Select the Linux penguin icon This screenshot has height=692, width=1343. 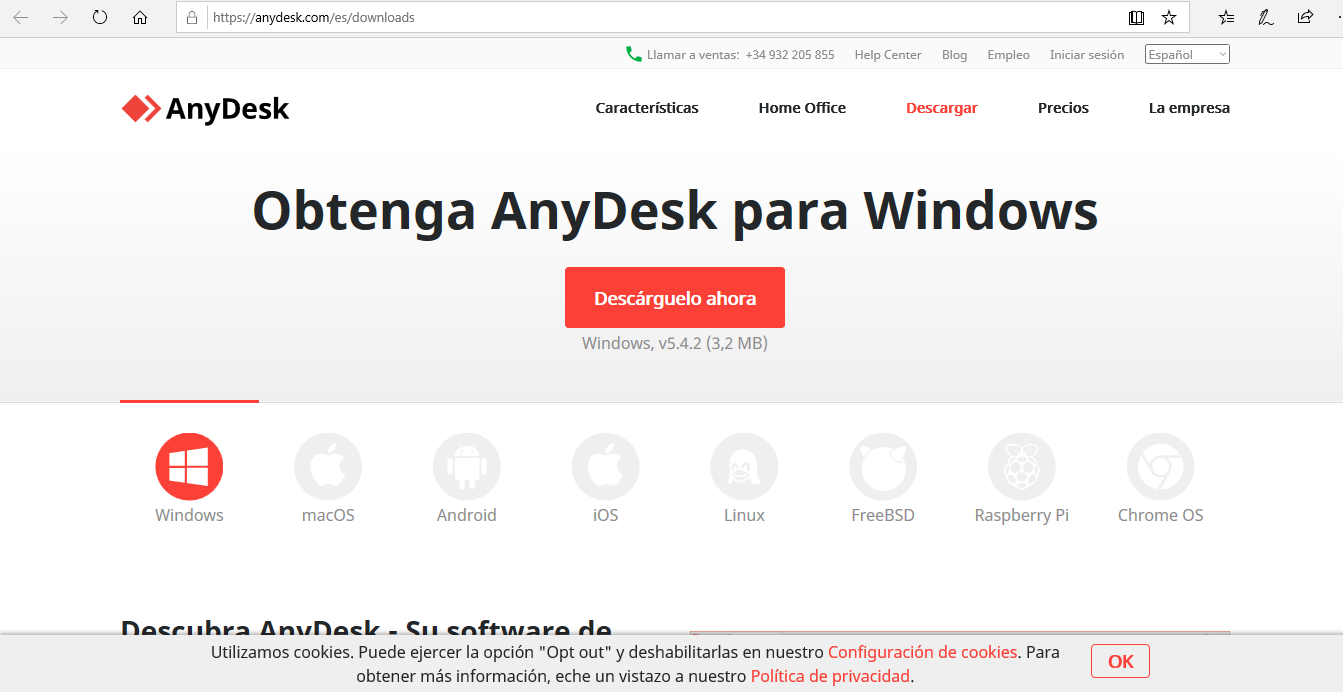pos(744,467)
